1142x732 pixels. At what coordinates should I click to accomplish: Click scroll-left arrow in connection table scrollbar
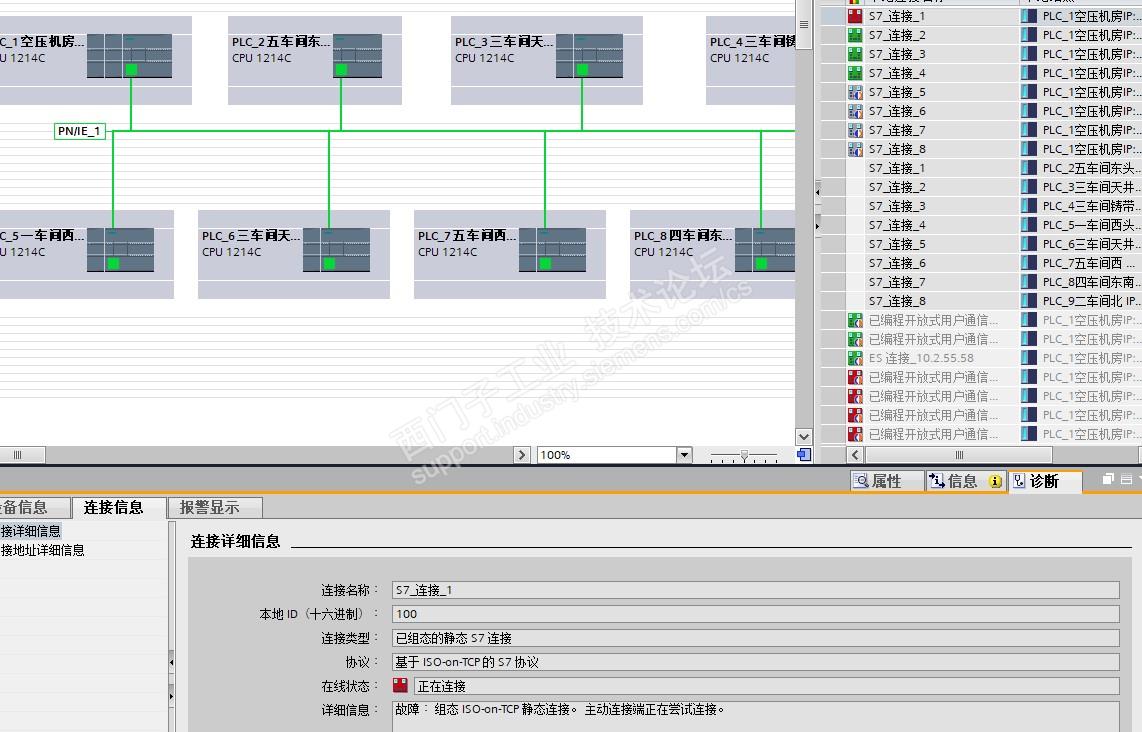(x=855, y=454)
